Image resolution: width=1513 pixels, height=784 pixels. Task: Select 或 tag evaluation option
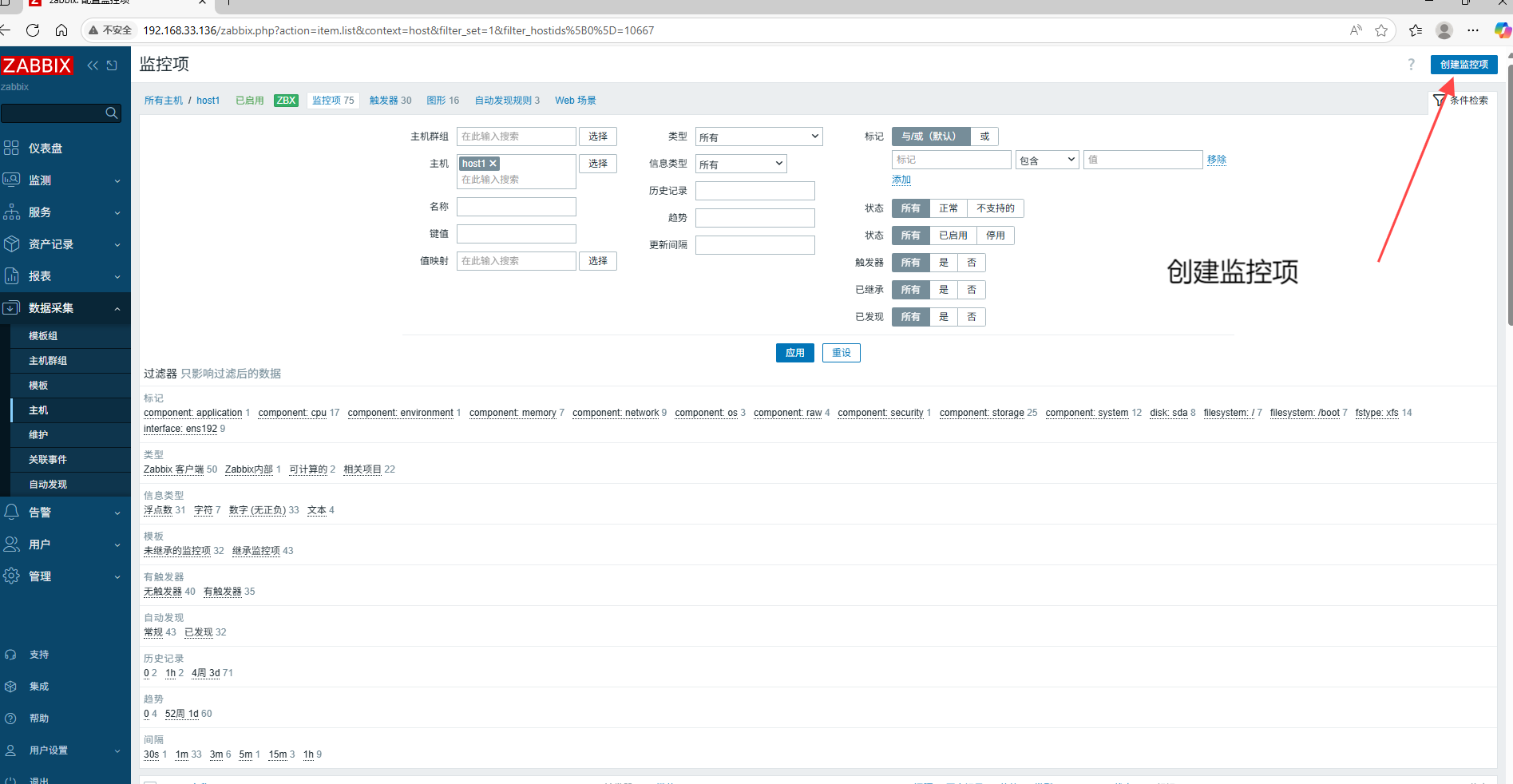984,137
